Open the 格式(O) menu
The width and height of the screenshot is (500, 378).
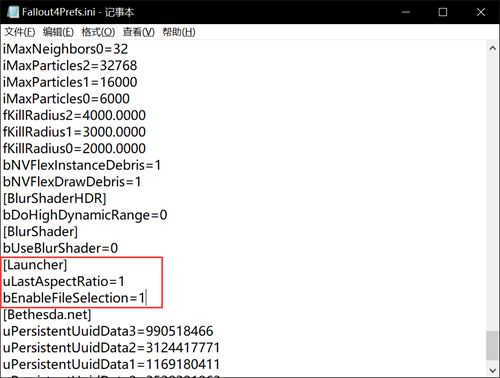98,32
